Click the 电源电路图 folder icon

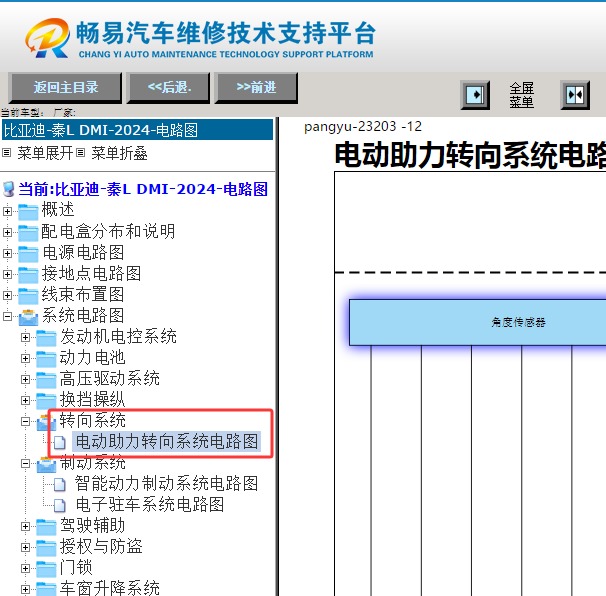coord(28,254)
